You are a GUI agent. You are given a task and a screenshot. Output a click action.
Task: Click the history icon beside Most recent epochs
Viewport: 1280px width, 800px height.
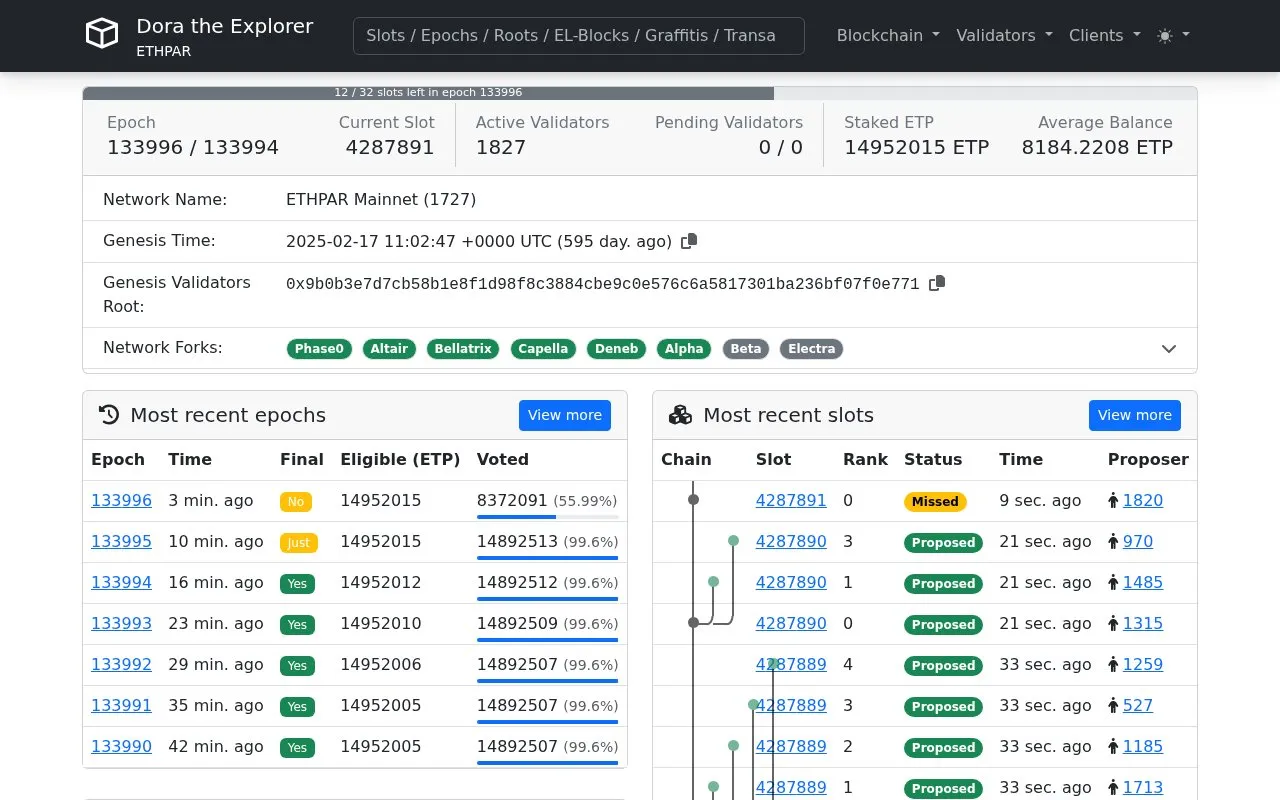tap(109, 415)
